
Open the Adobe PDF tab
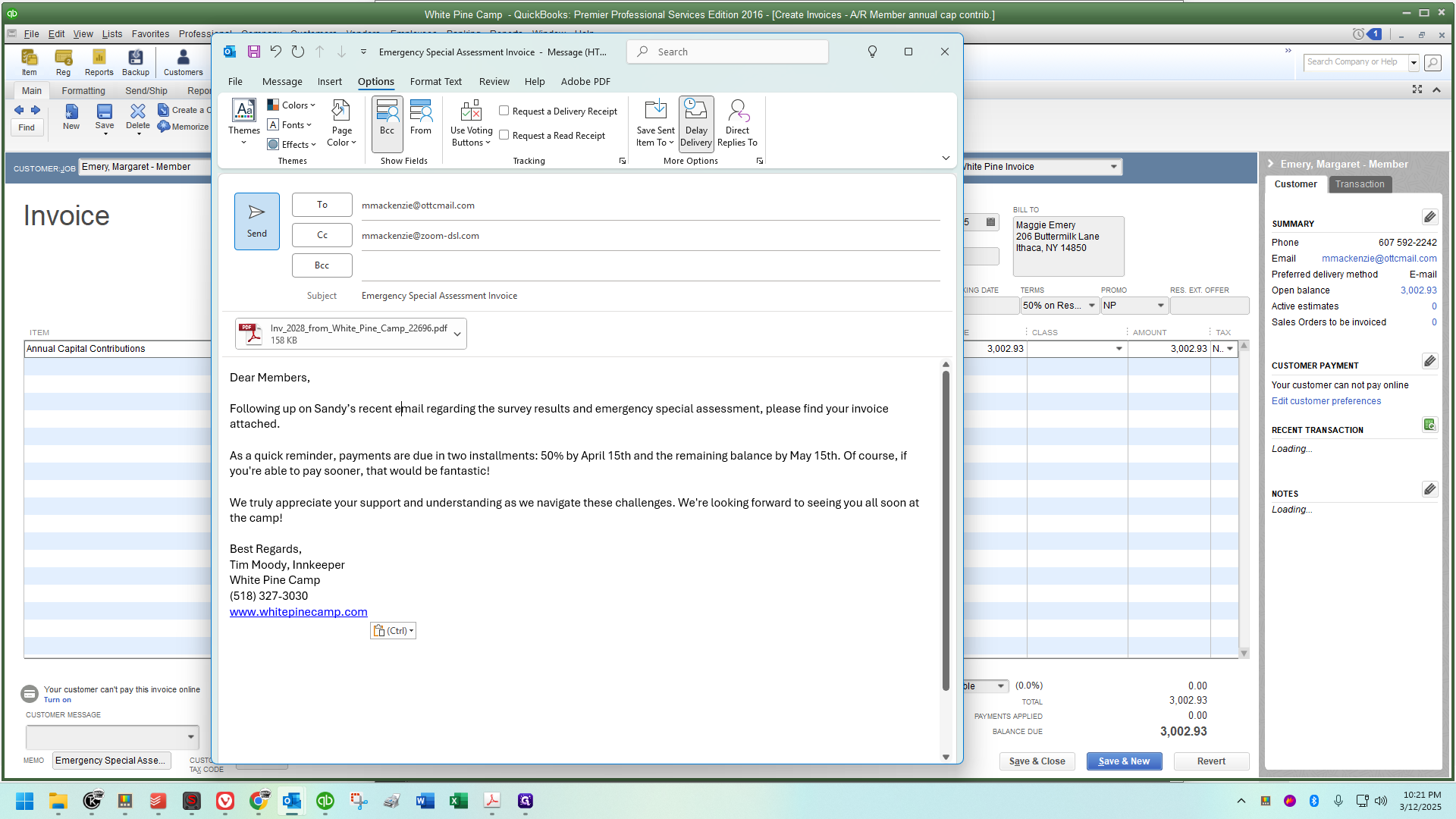585,81
